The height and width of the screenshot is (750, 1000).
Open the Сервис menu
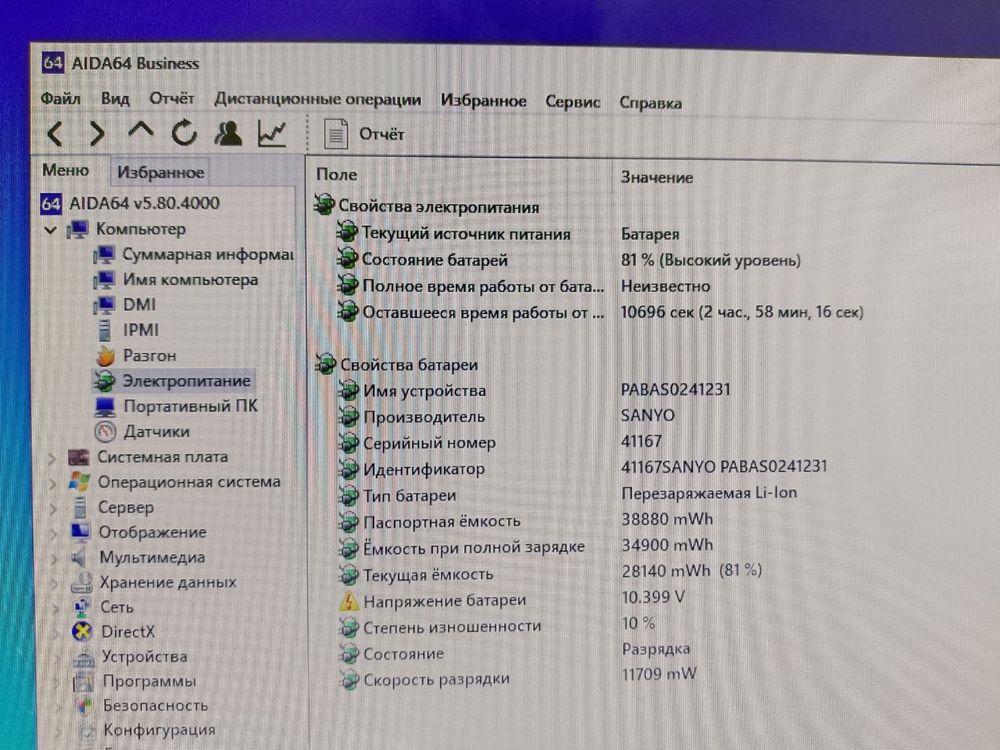(x=573, y=102)
